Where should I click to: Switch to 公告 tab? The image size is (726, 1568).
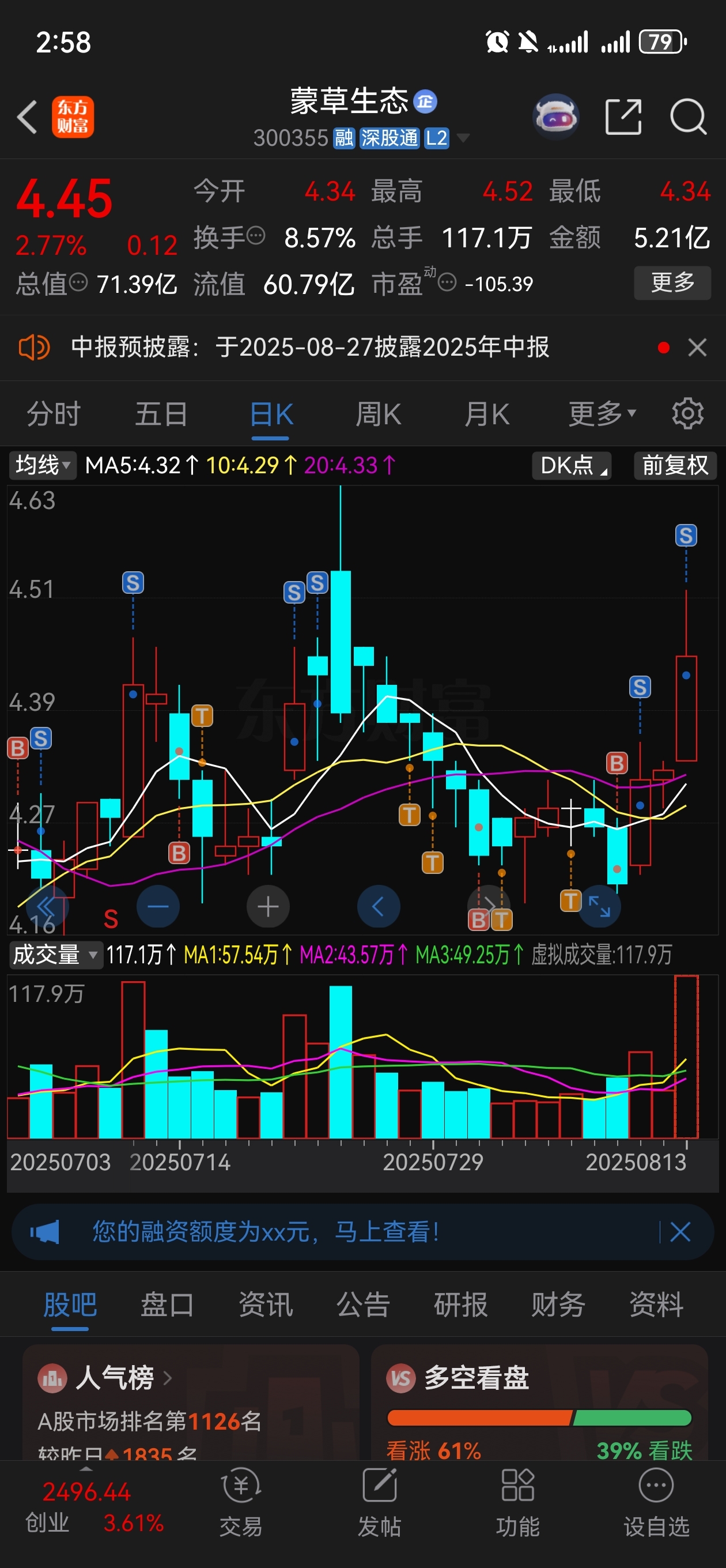click(364, 1305)
